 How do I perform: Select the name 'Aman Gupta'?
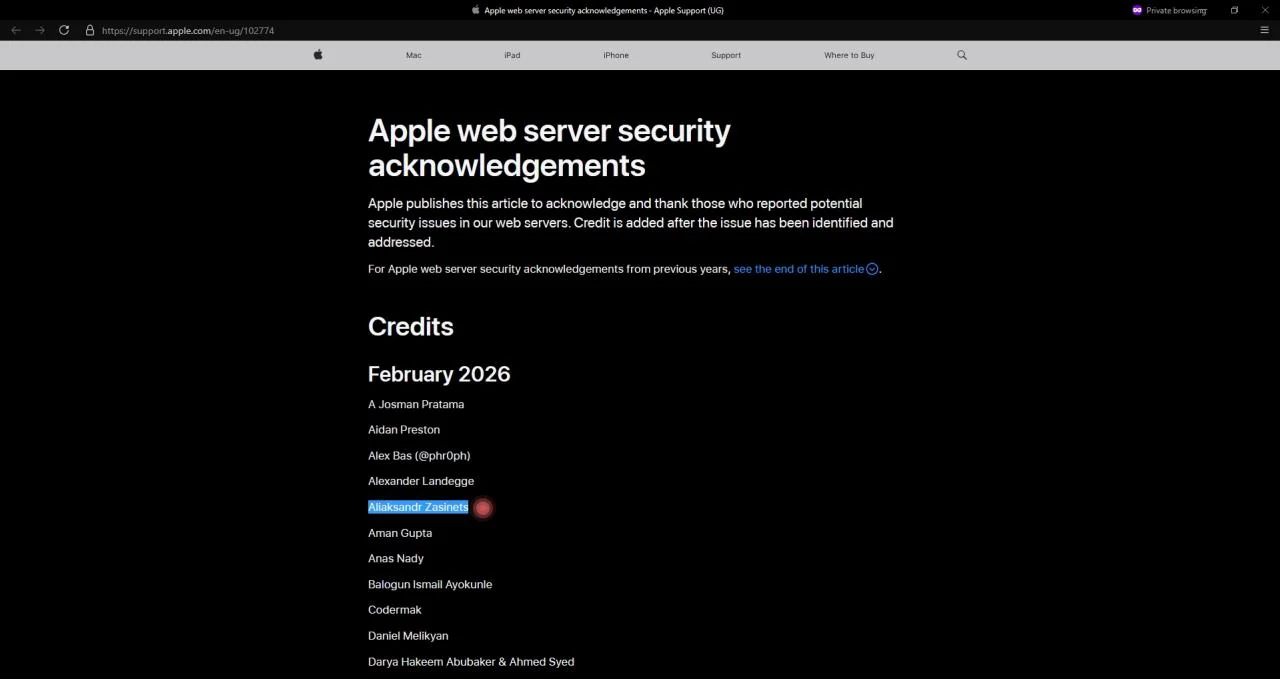400,533
